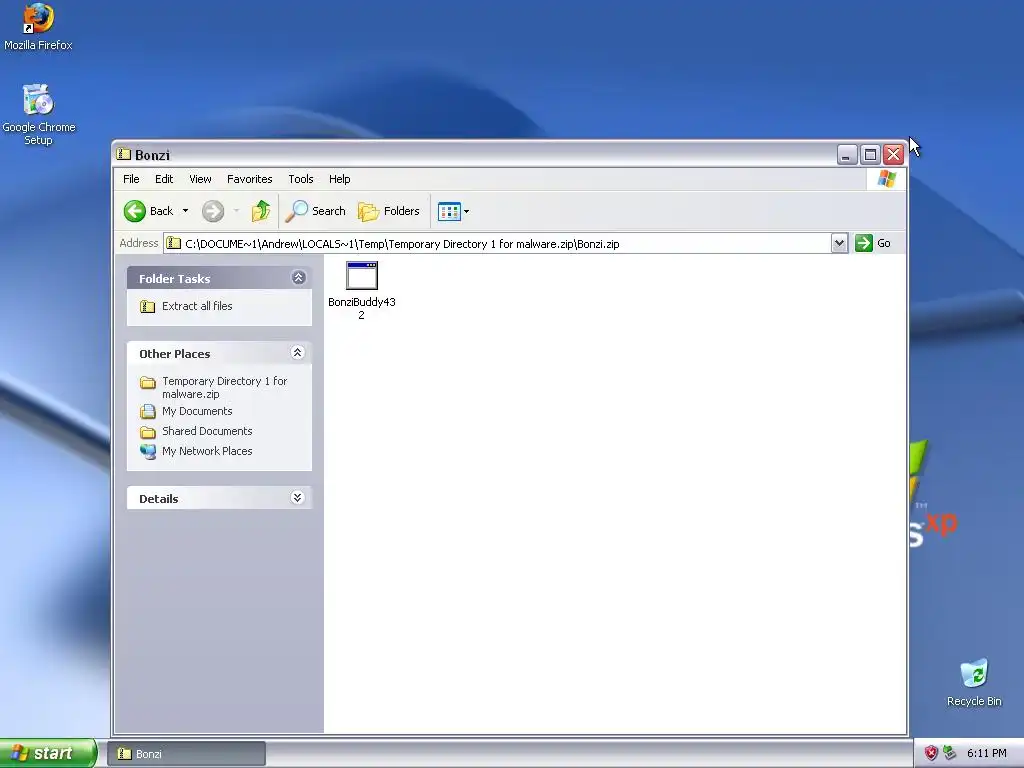Go up one folder level
This screenshot has width=1024, height=768.
(261, 211)
